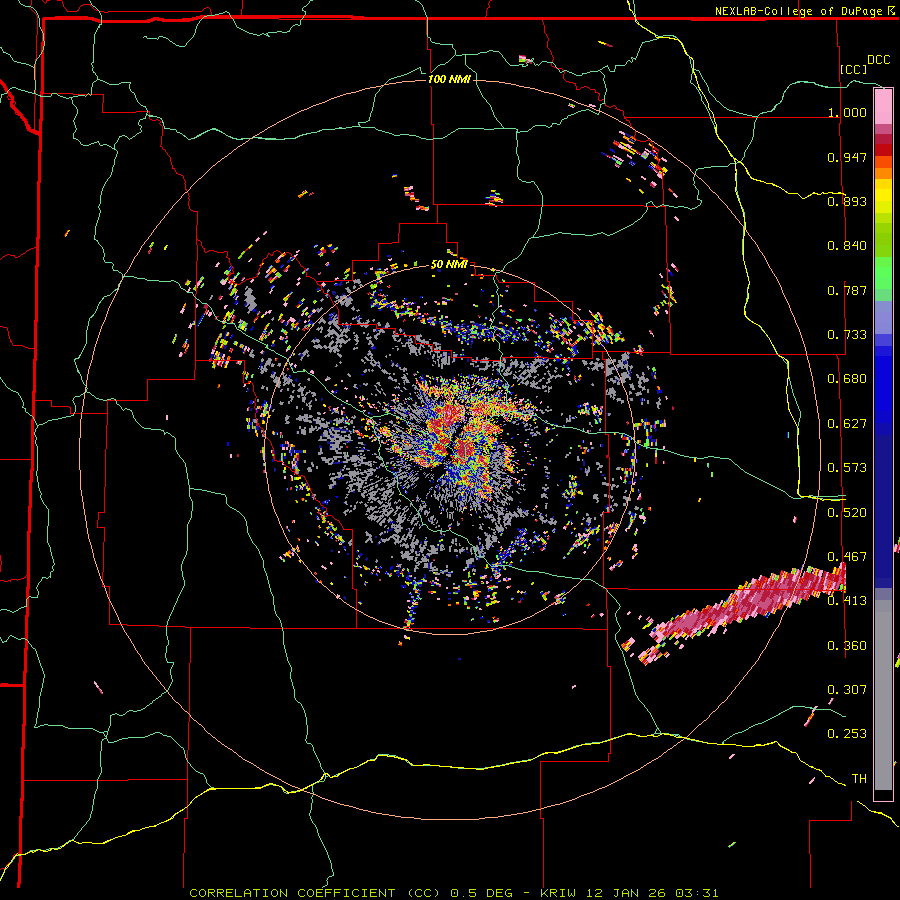Select the 0.253 scale value

[x=847, y=734]
